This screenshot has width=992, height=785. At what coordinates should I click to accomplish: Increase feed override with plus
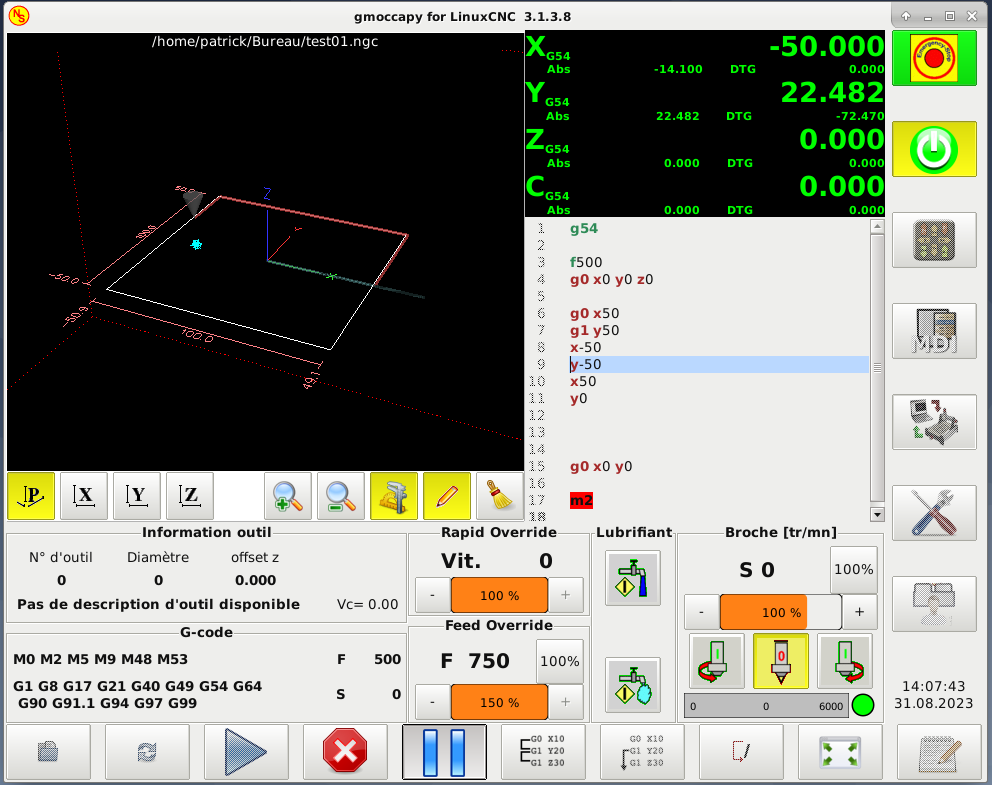(x=566, y=702)
